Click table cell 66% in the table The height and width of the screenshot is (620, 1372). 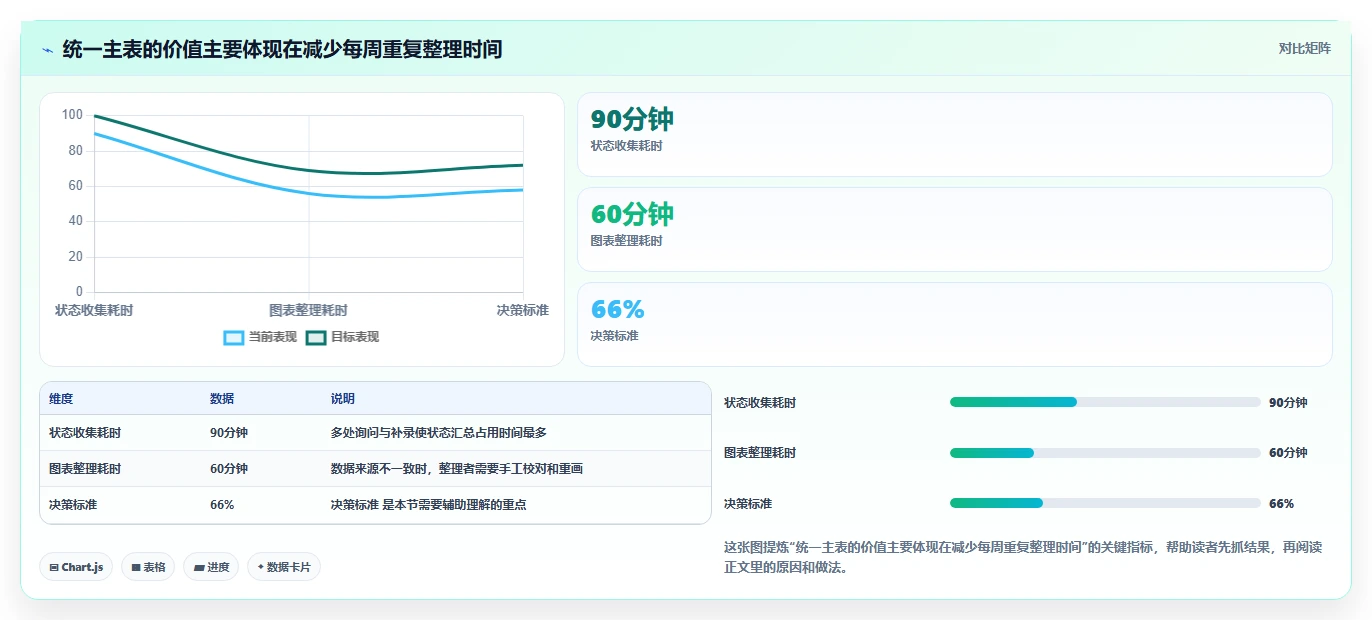pos(222,505)
